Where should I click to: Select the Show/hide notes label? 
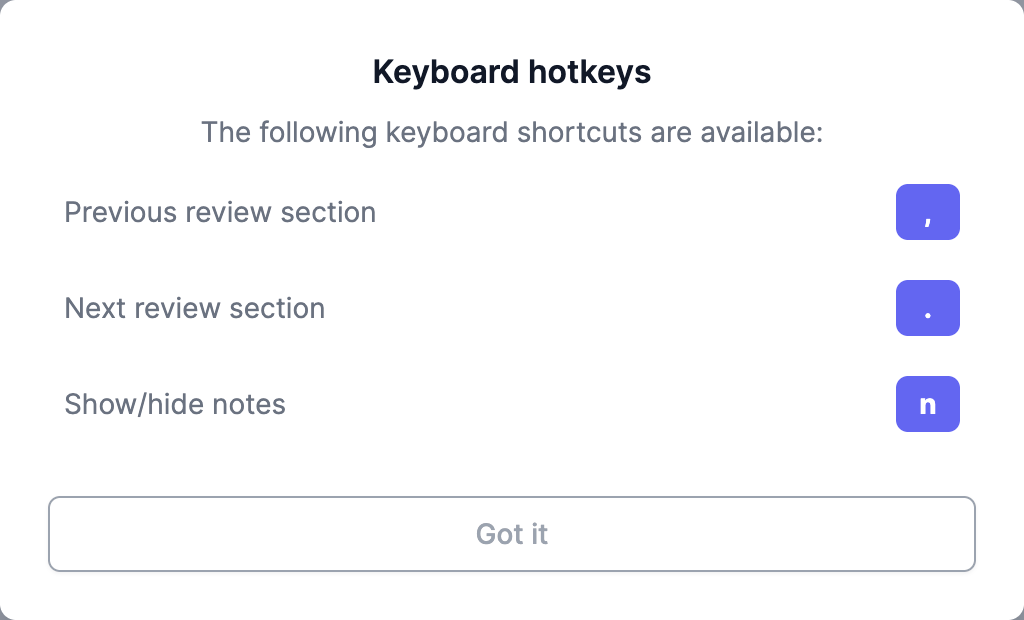(175, 404)
